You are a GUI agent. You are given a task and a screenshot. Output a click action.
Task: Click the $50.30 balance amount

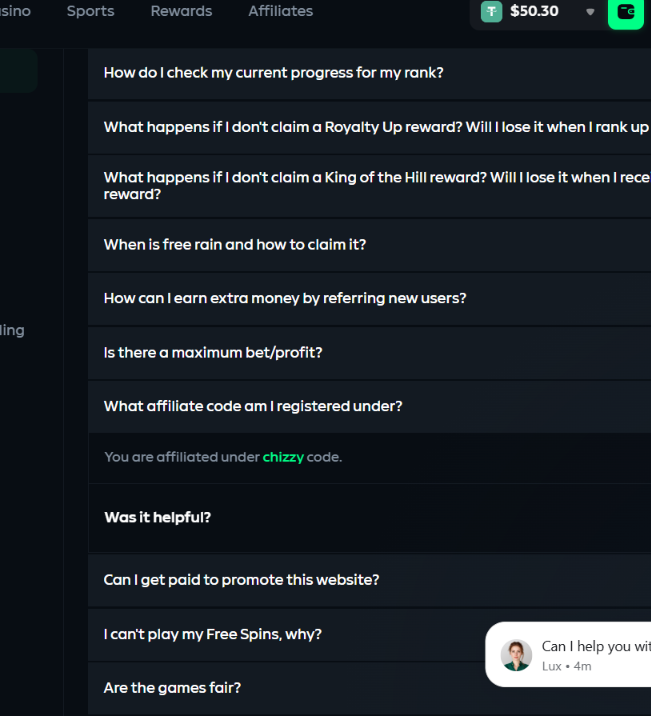534,11
